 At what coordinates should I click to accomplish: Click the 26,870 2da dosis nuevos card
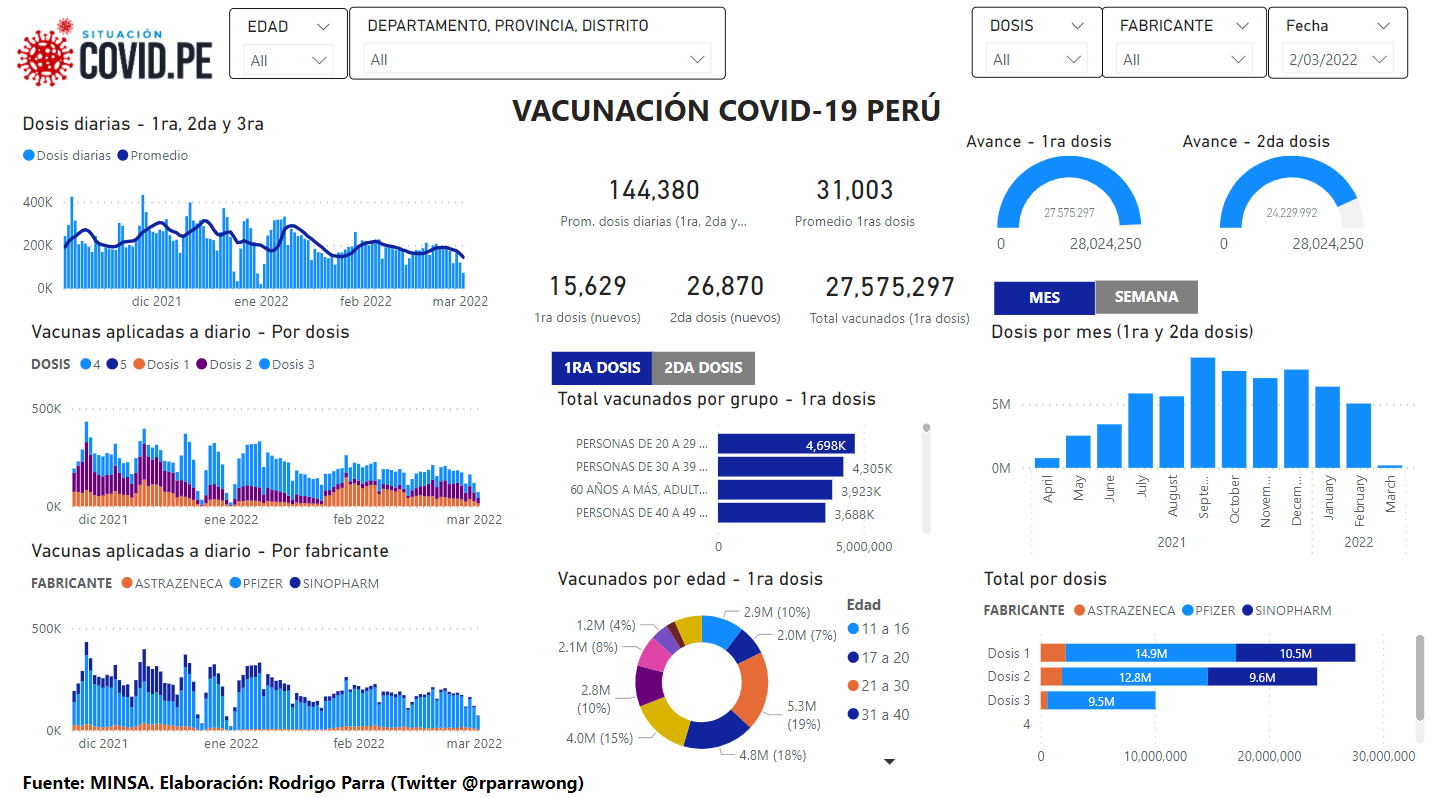pos(725,299)
